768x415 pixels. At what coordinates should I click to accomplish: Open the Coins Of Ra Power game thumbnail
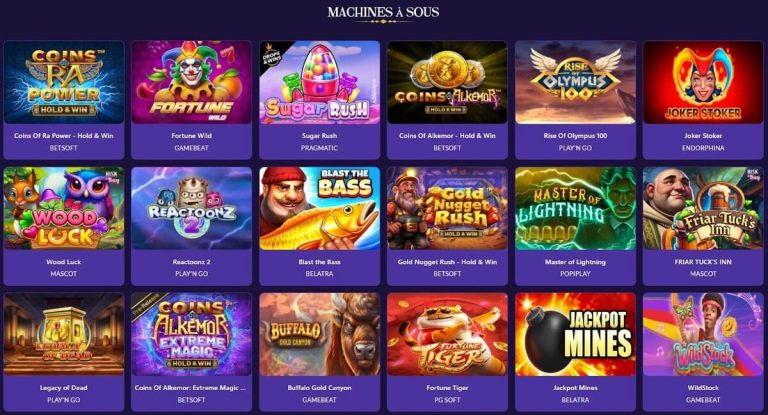[64, 82]
